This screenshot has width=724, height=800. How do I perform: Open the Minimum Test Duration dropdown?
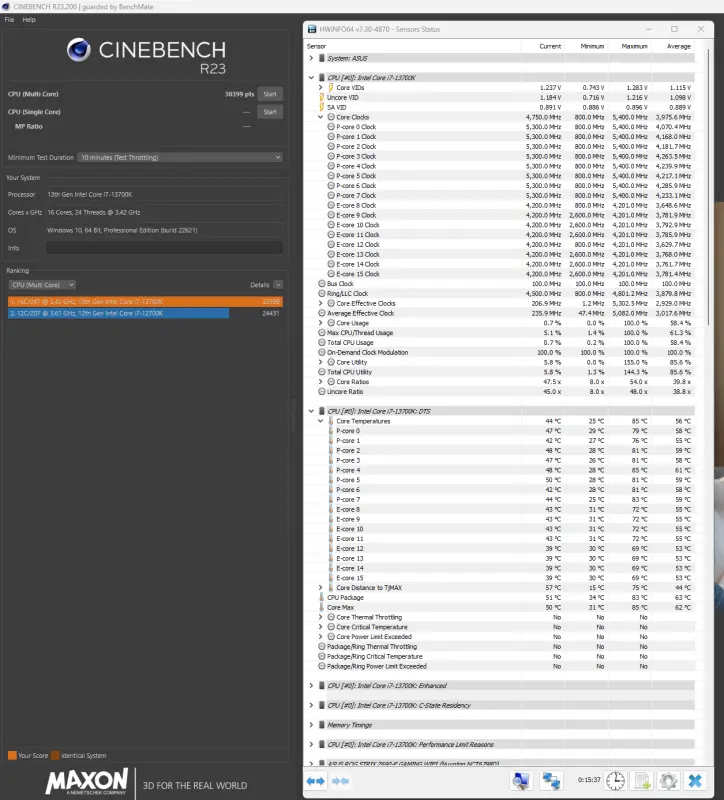pos(180,157)
